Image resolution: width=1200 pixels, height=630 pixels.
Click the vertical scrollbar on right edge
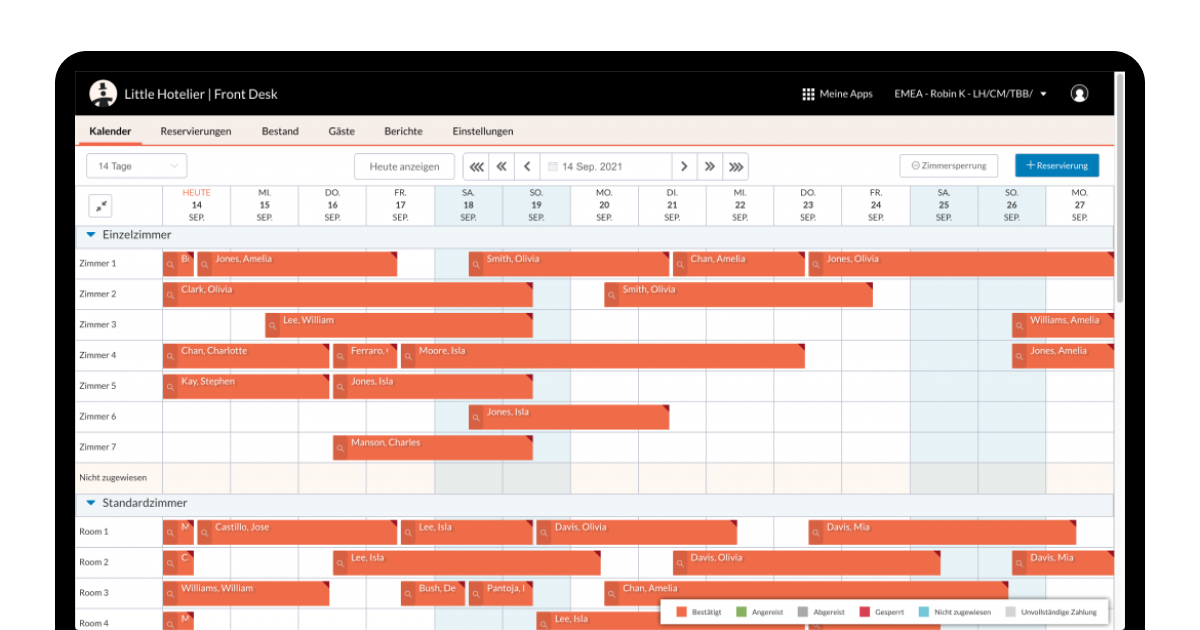click(1120, 190)
